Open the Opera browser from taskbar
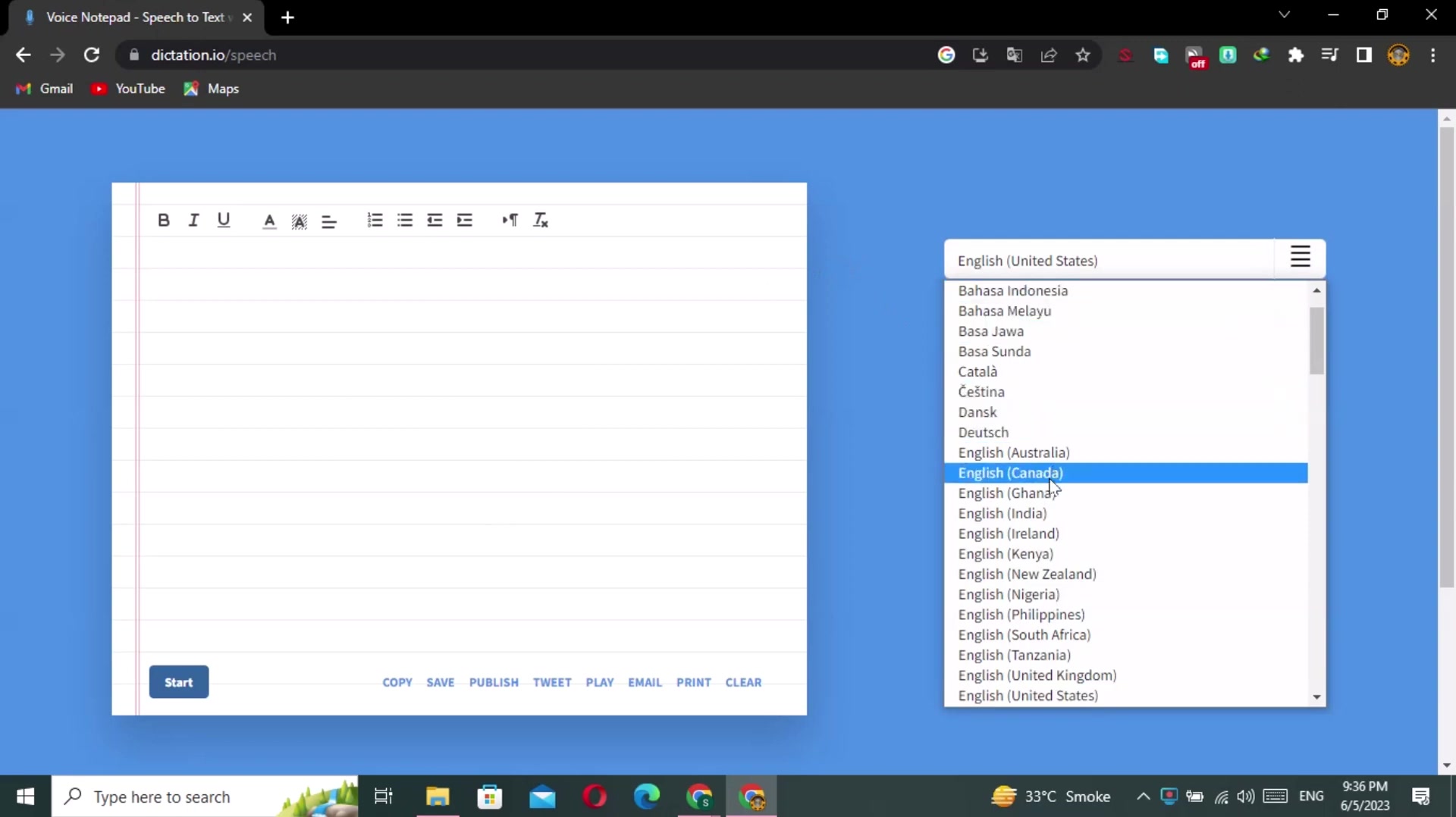The height and width of the screenshot is (817, 1456). coord(595,797)
